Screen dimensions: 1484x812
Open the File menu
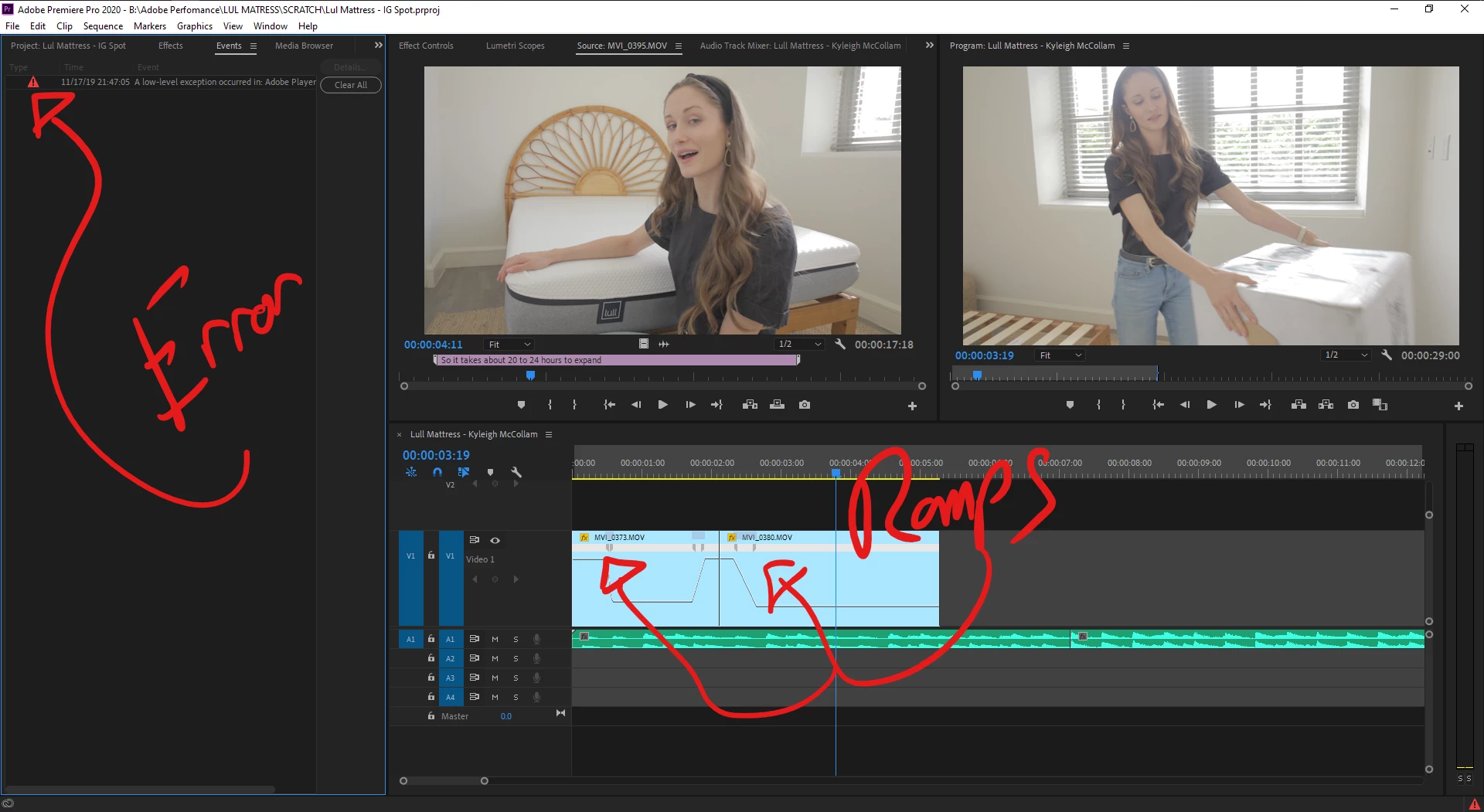[x=12, y=25]
